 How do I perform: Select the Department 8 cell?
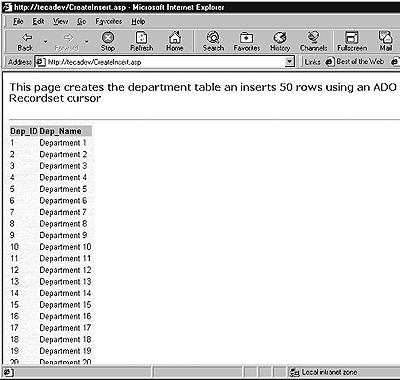[63, 224]
